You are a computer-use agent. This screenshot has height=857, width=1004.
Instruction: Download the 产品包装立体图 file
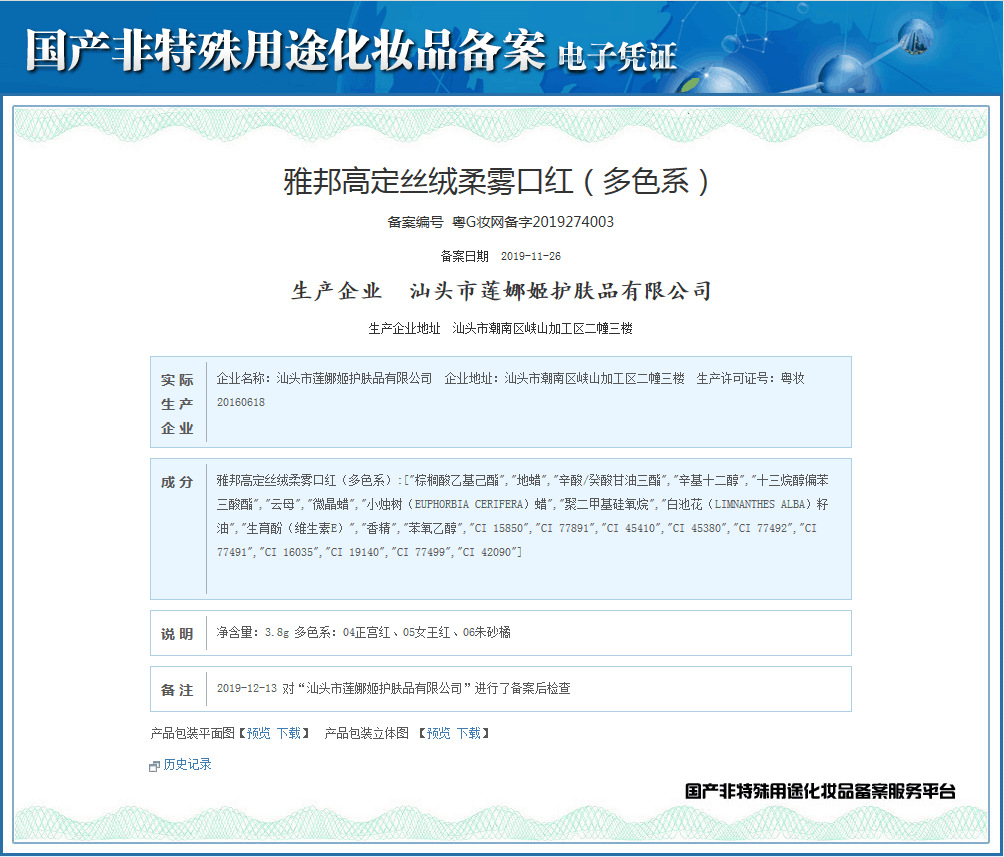coord(469,733)
